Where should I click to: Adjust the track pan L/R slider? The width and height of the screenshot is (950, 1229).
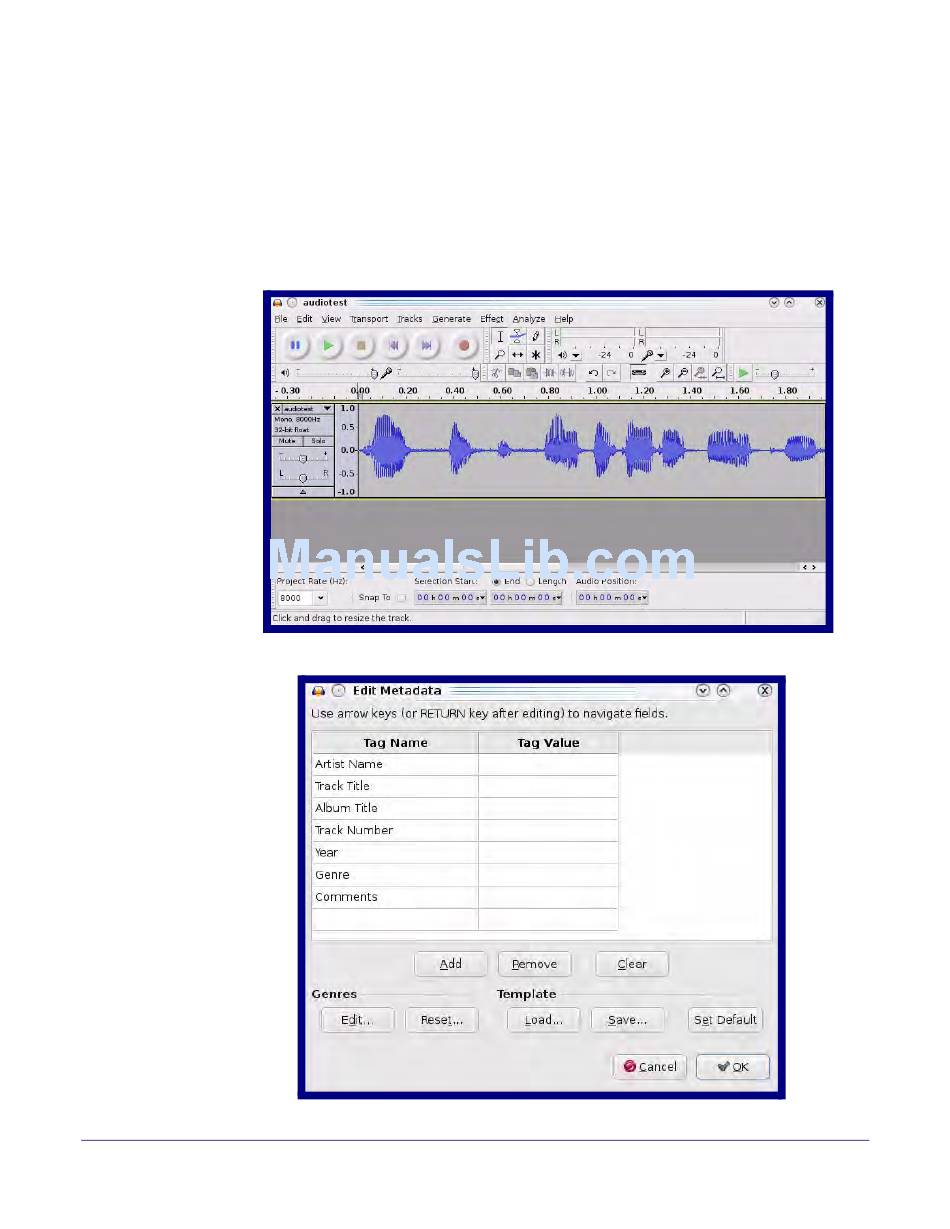(303, 476)
